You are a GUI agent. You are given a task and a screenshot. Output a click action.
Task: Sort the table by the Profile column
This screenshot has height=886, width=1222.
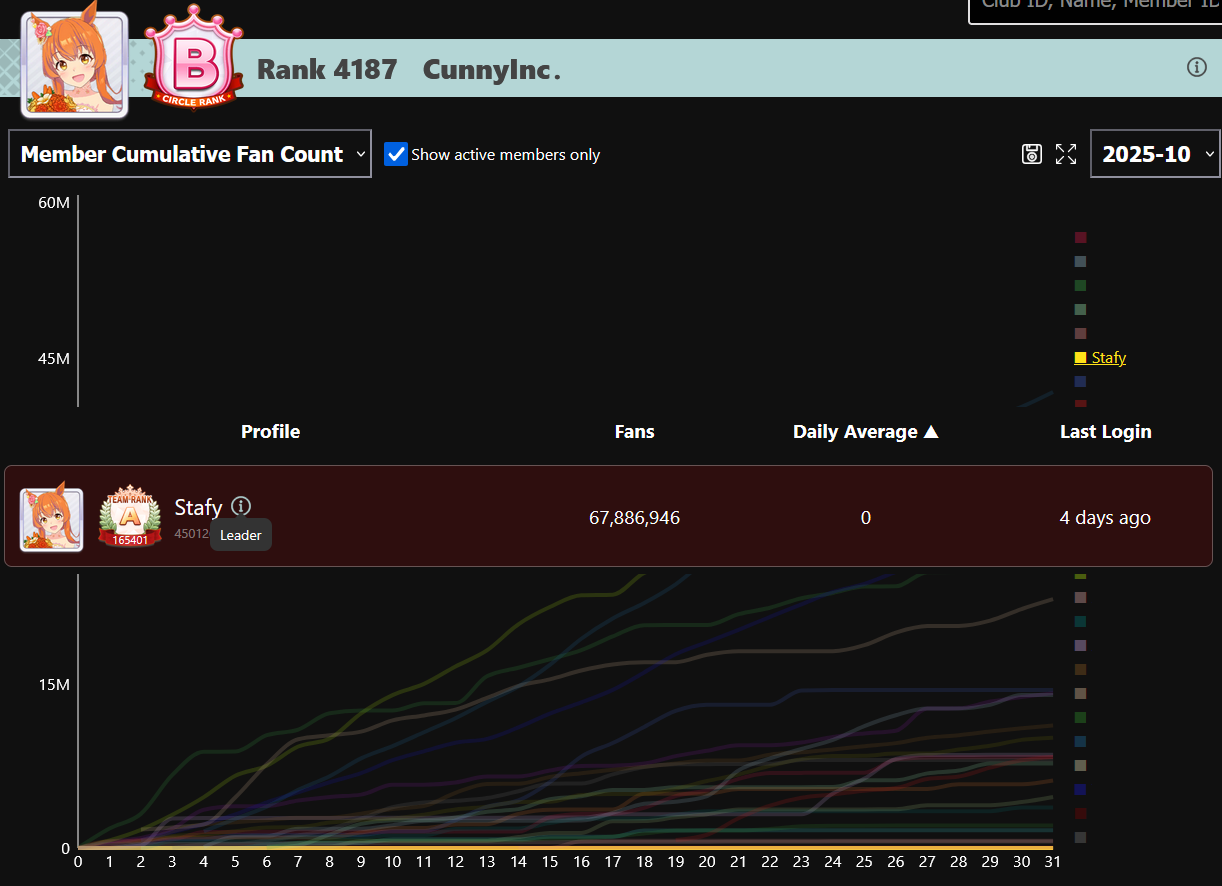pyautogui.click(x=270, y=432)
